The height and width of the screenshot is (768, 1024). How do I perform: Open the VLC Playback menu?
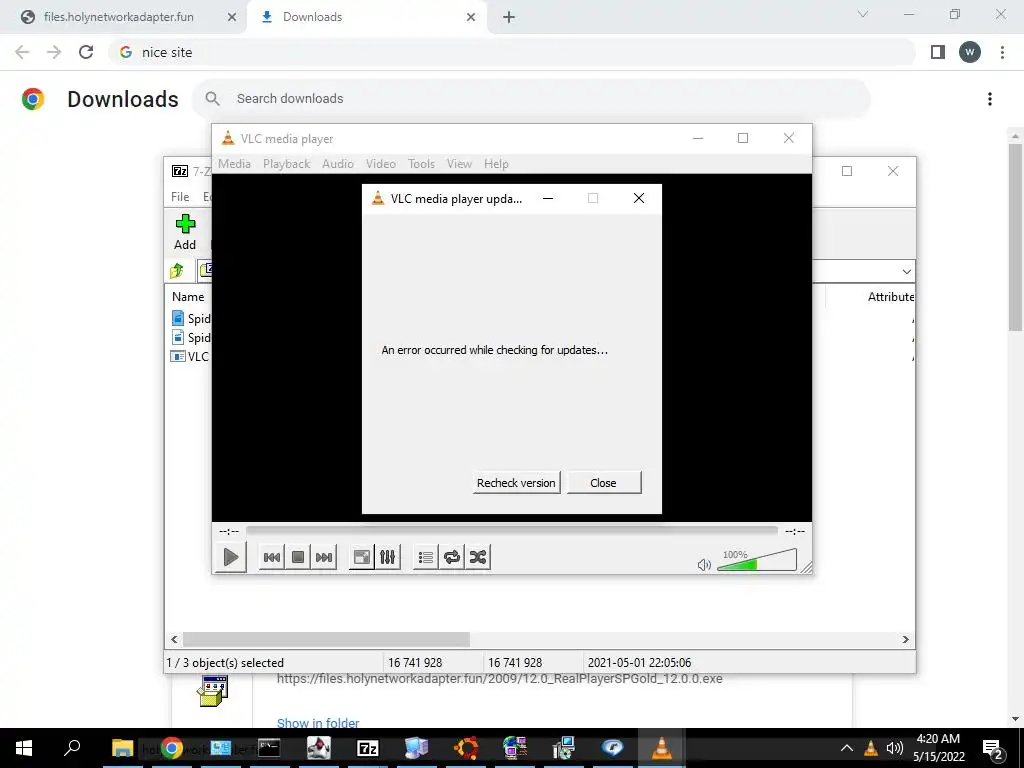(286, 164)
